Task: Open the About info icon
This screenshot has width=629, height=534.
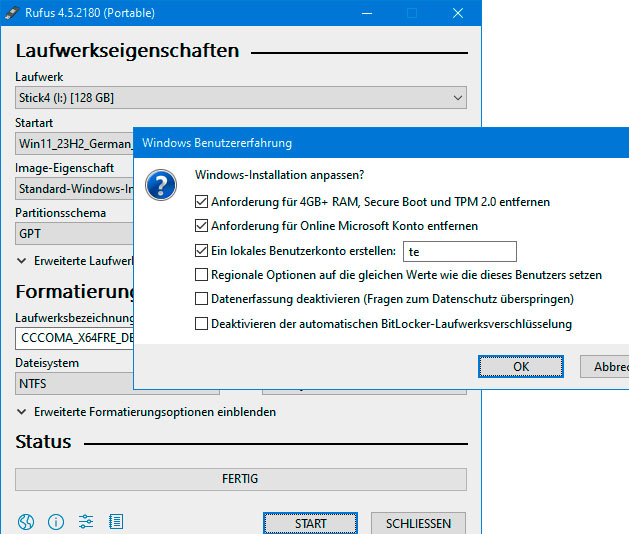Action: (56, 522)
